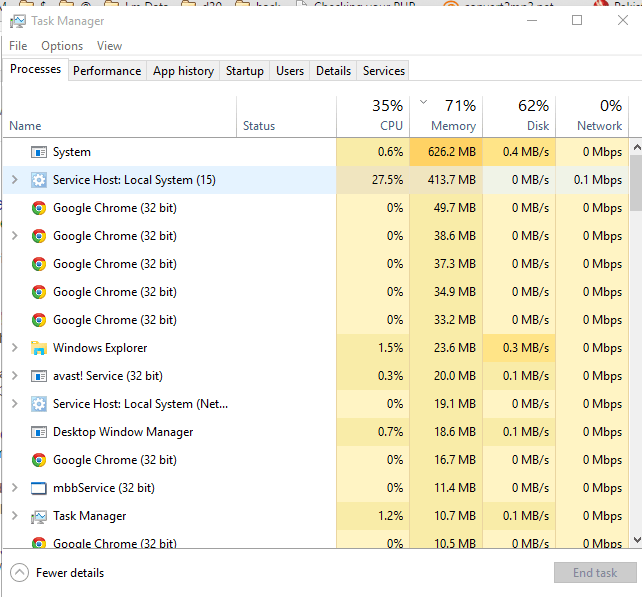Viewport: 642px width, 597px height.
Task: Expand the avast! Service process
Action: [x=15, y=376]
